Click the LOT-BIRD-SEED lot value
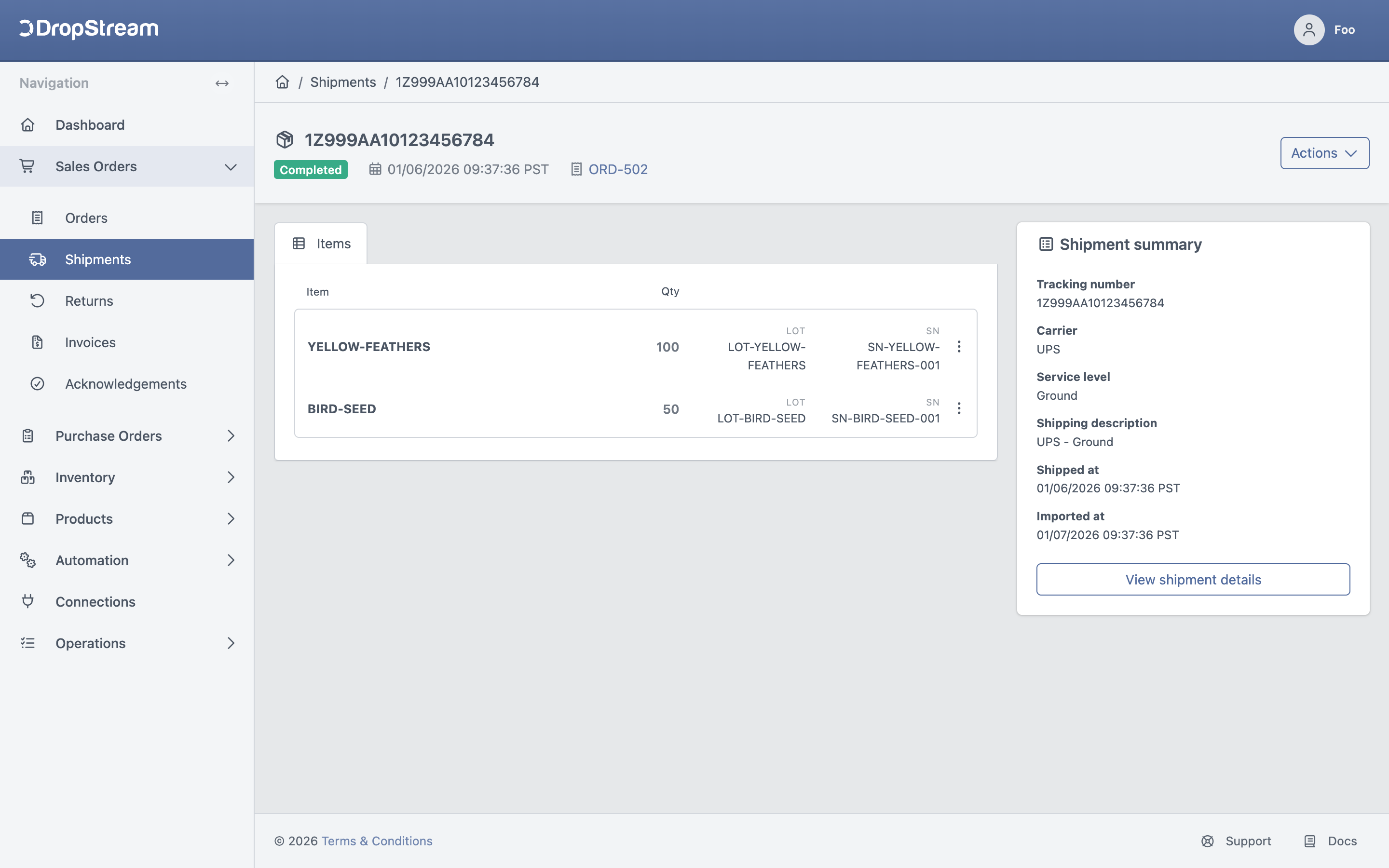The width and height of the screenshot is (1389, 868). (x=761, y=419)
